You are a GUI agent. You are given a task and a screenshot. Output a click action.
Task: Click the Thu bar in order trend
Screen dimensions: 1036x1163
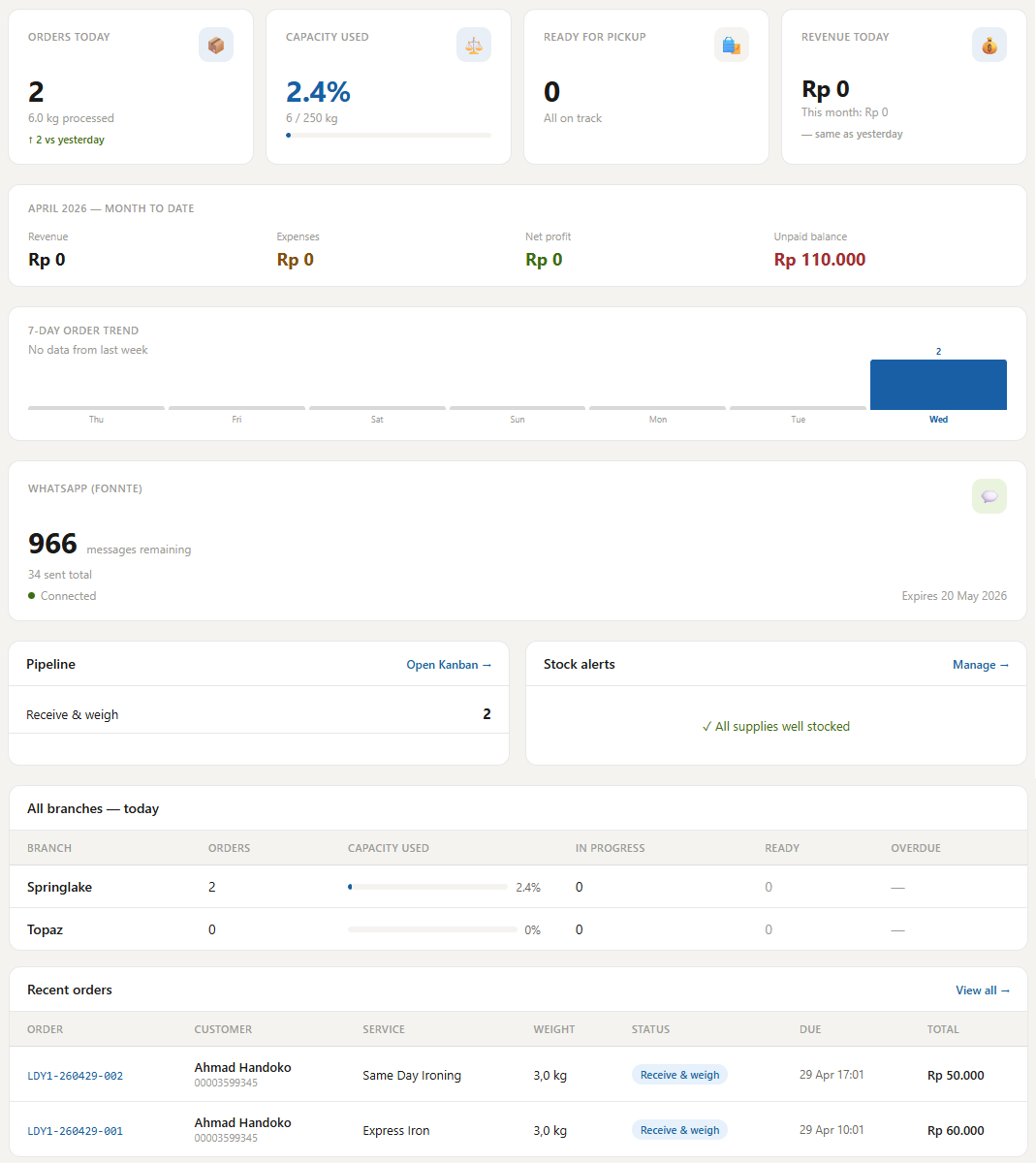tap(96, 408)
